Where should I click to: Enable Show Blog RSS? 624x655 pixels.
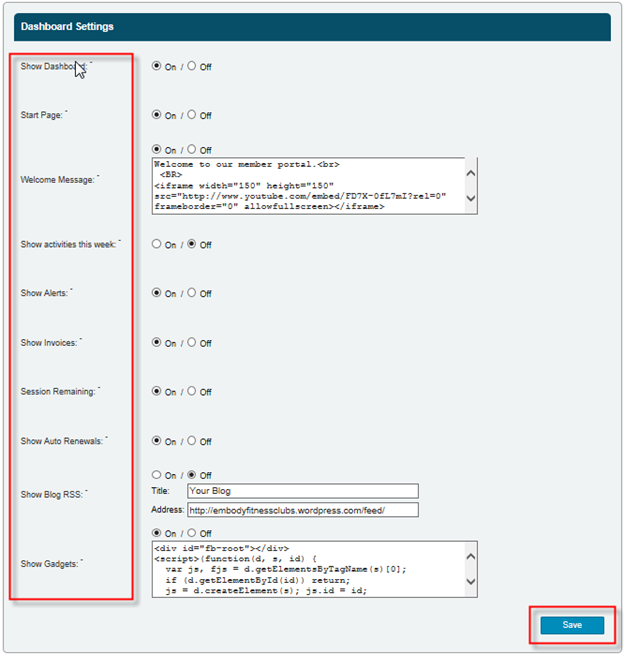click(x=157, y=475)
